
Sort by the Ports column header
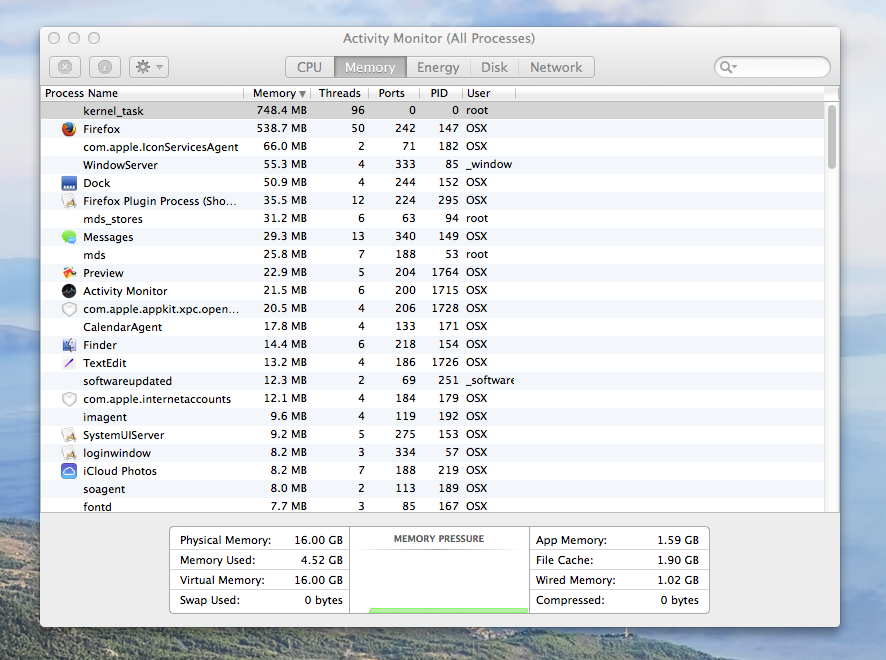pos(392,93)
